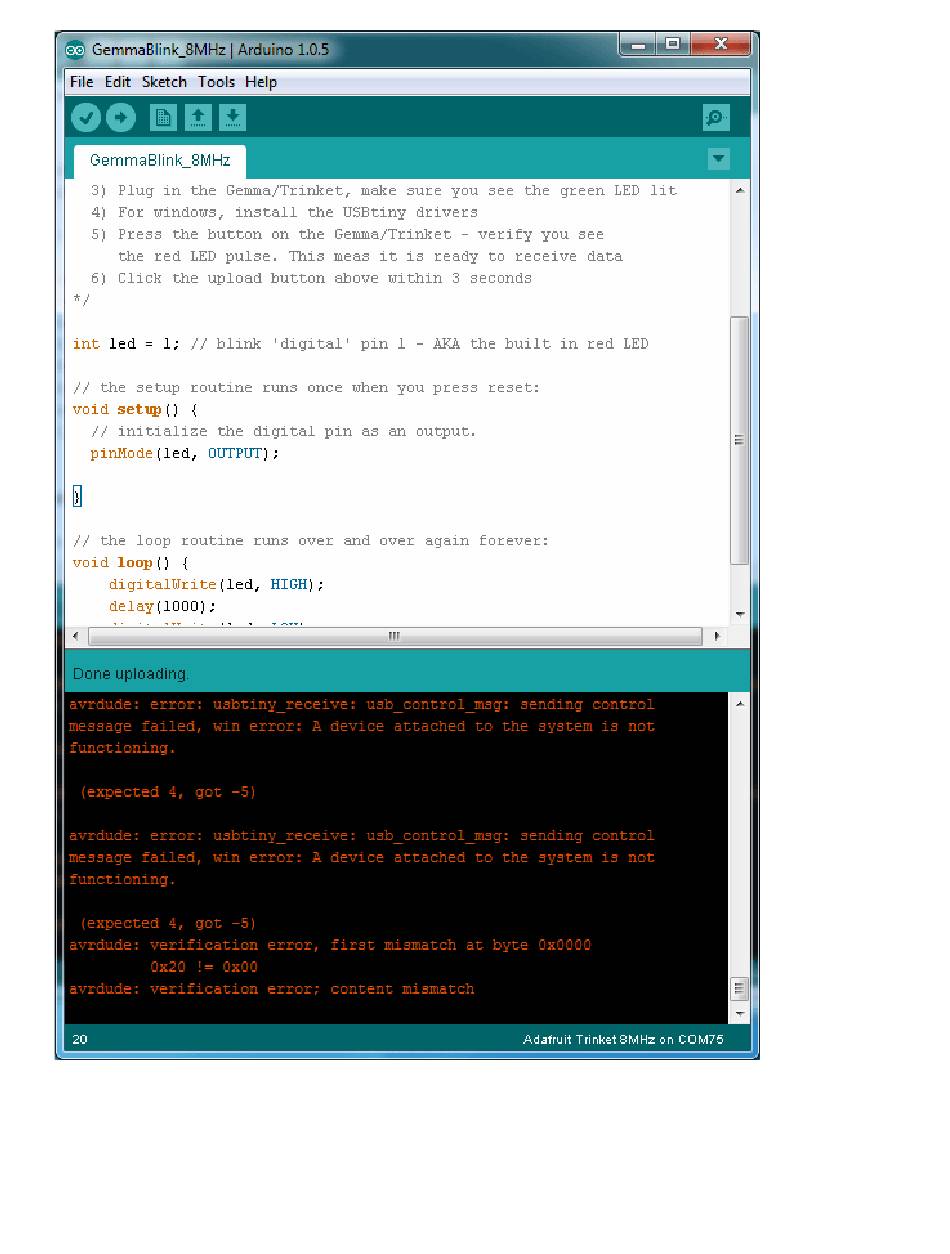950x1254 pixels.
Task: Close the Arduino window
Action: (720, 45)
